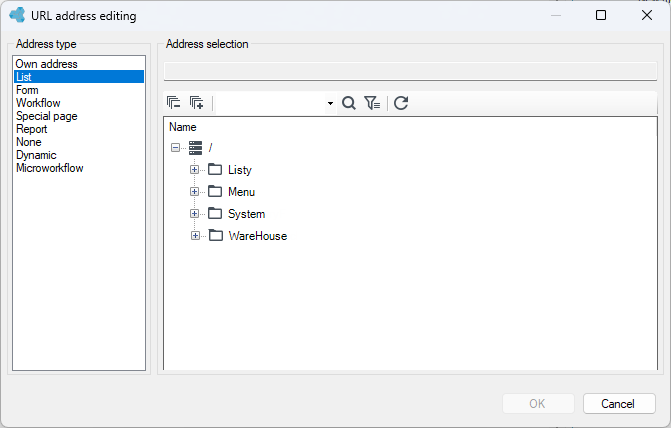Select the Menu tree item label
This screenshot has height=428, width=671.
[241, 192]
